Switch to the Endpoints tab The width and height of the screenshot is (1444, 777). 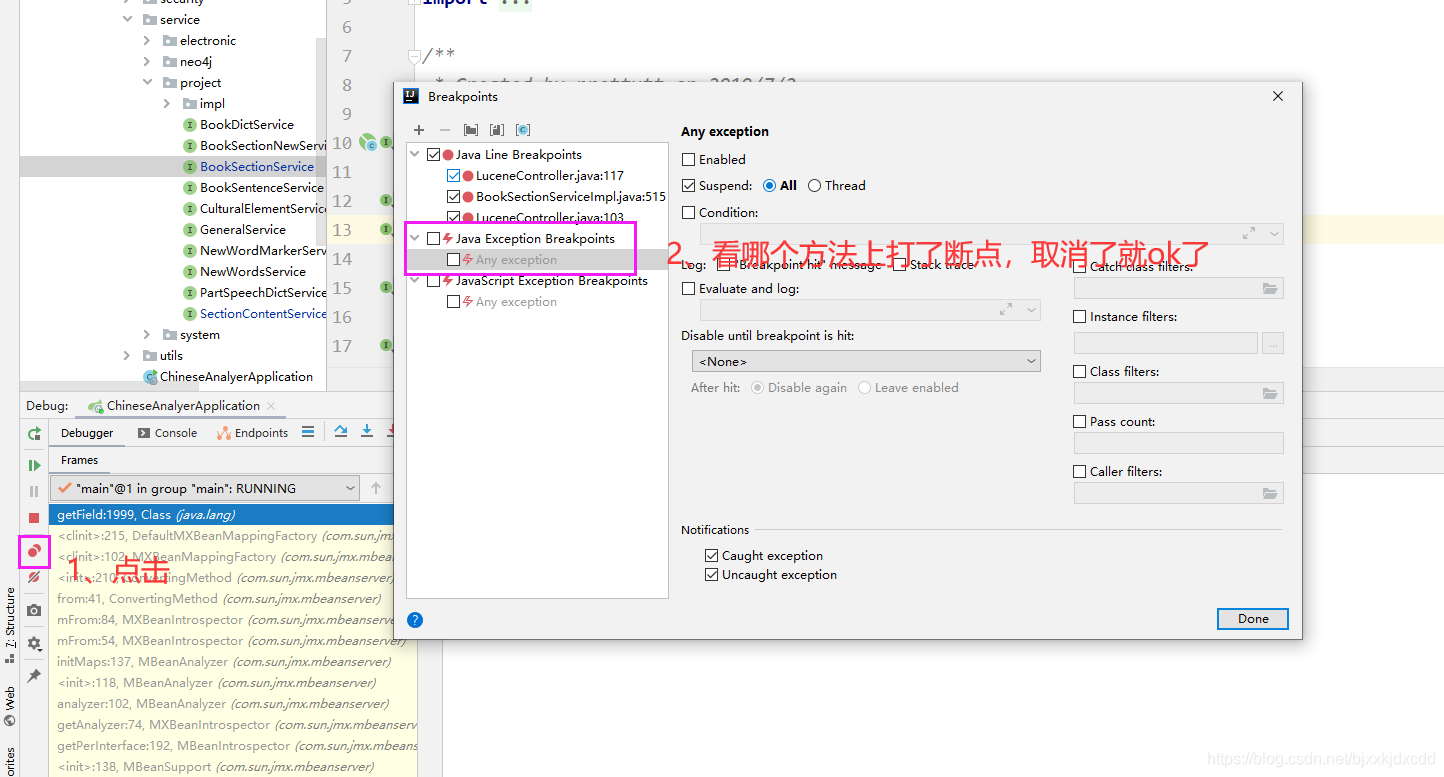[252, 433]
